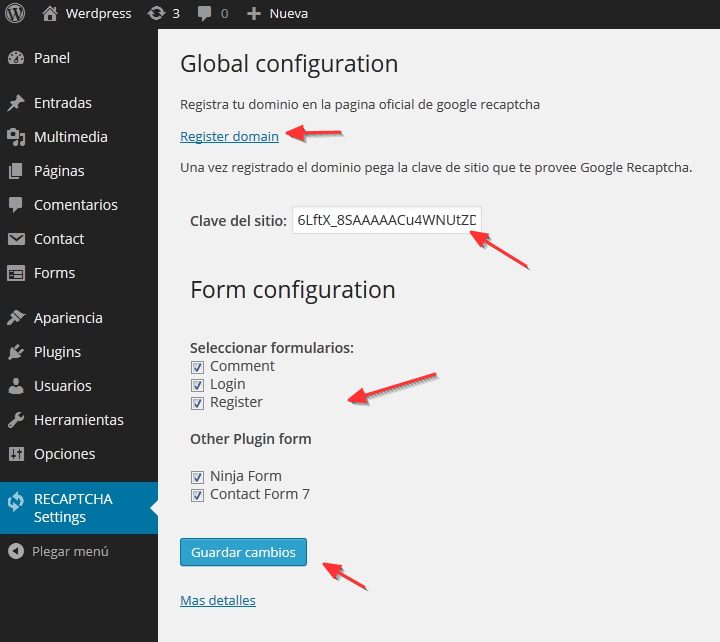
Task: Open the Entradas menu item
Action: (x=62, y=103)
